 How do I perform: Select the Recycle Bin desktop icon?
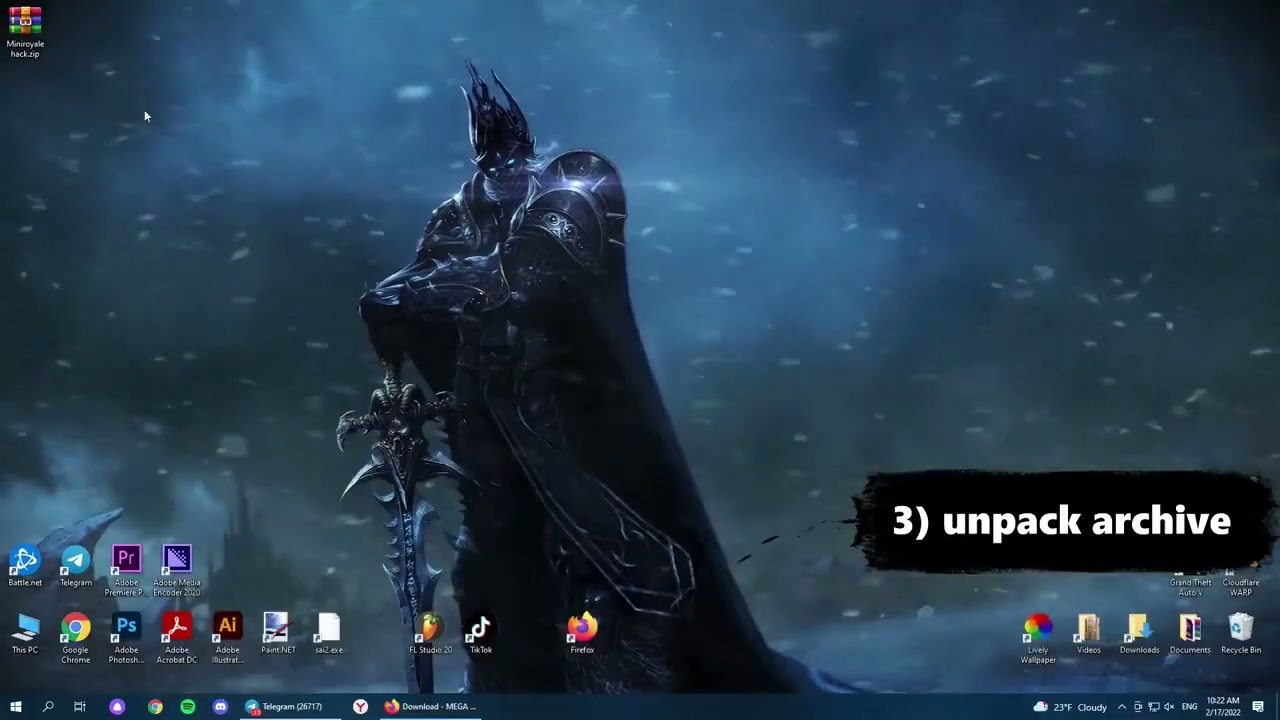1241,634
